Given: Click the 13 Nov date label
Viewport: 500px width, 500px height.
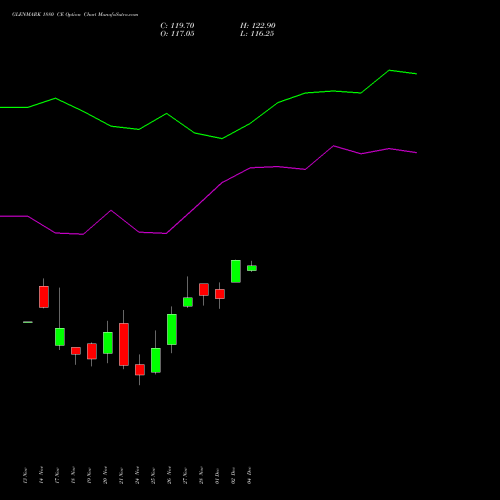Looking at the screenshot, I should [x=25, y=475].
